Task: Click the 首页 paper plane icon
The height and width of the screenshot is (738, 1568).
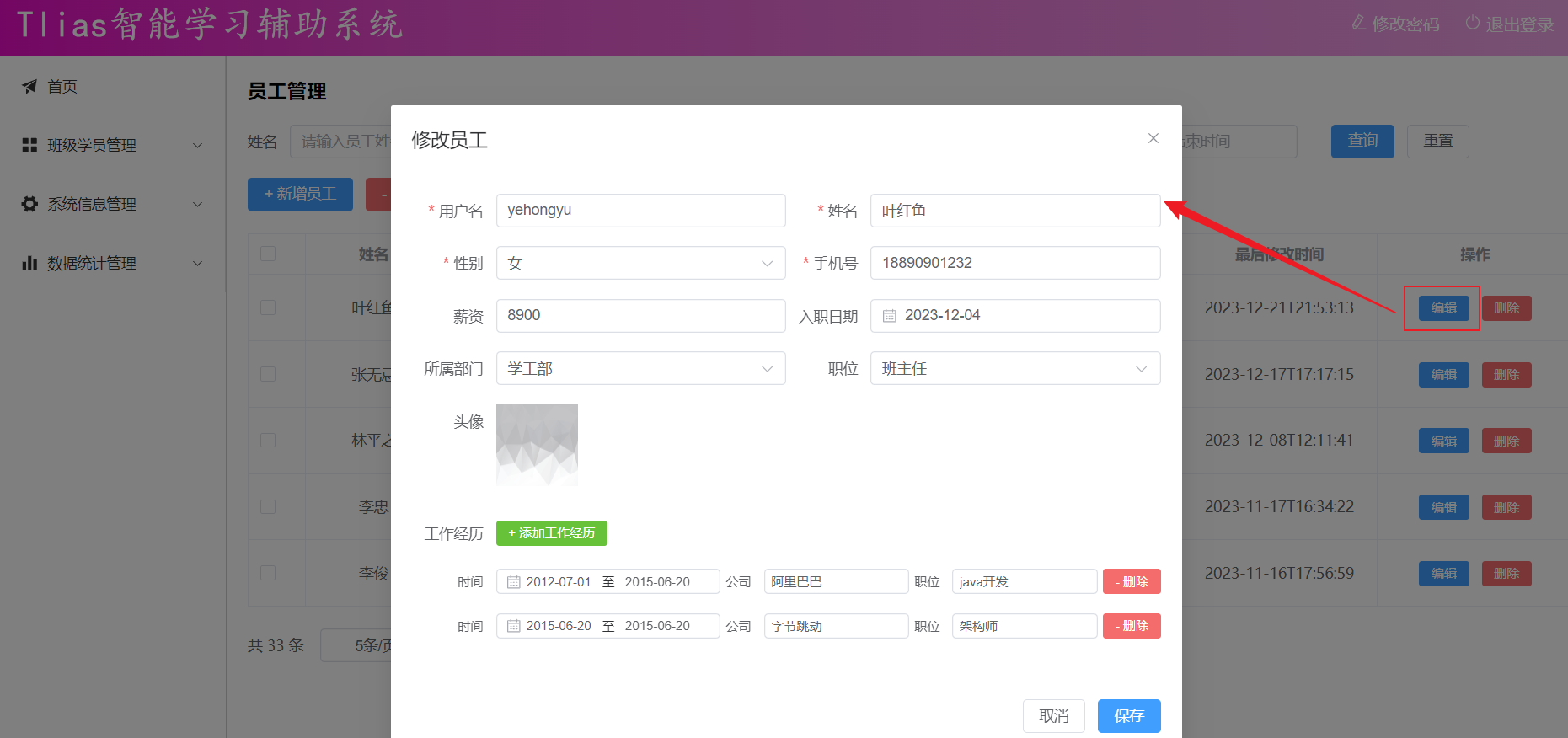Action: (29, 86)
